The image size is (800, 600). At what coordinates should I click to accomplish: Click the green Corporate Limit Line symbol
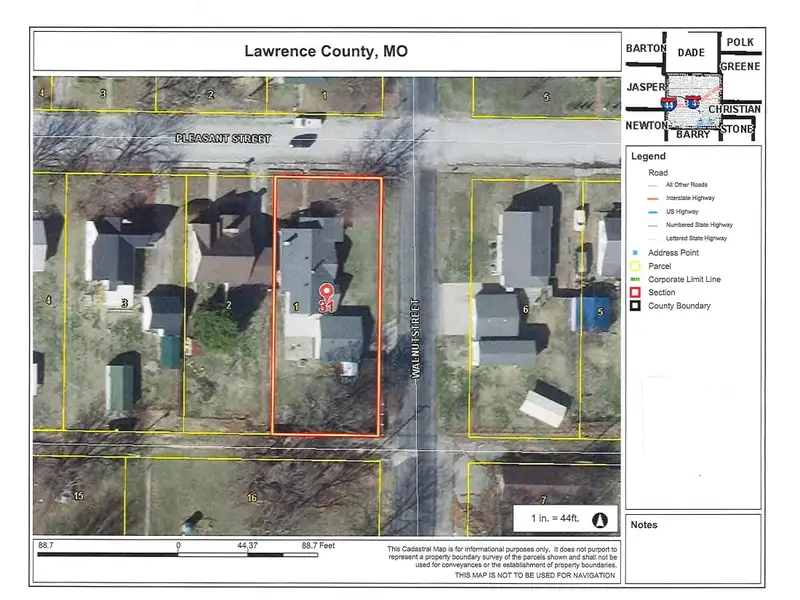(633, 280)
